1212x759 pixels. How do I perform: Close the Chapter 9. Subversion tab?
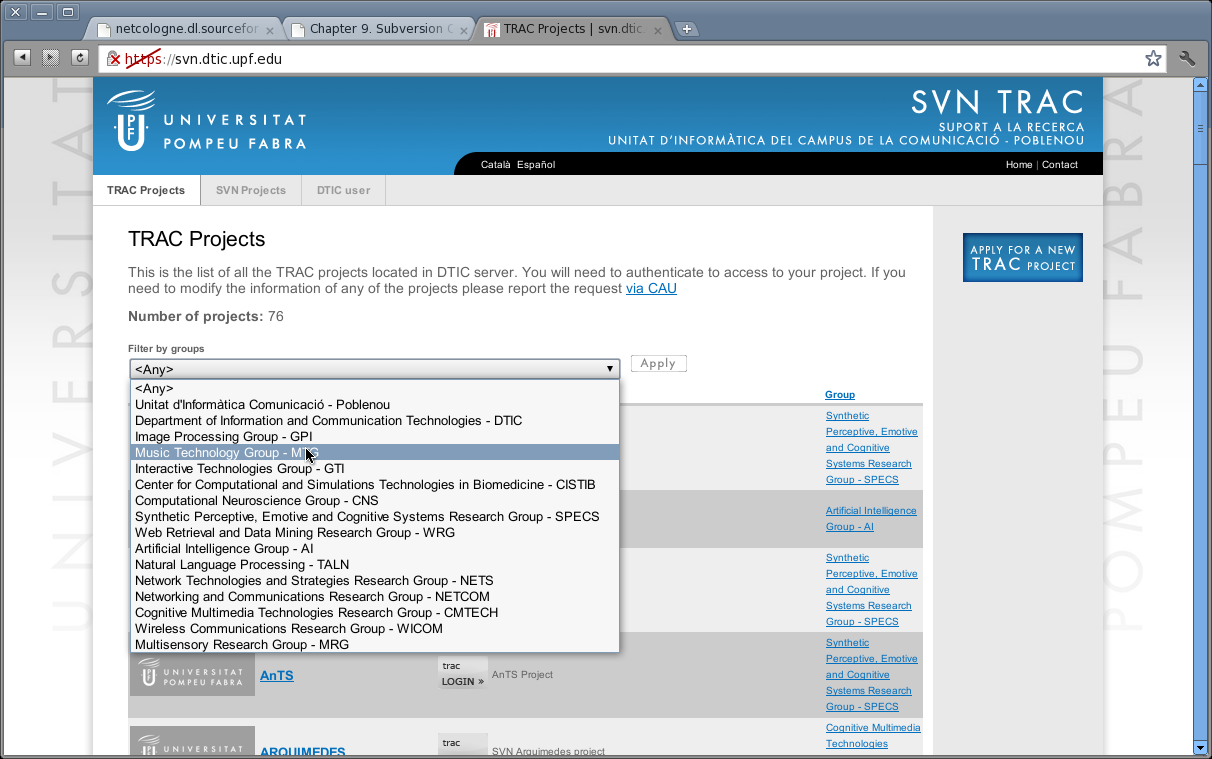click(464, 30)
